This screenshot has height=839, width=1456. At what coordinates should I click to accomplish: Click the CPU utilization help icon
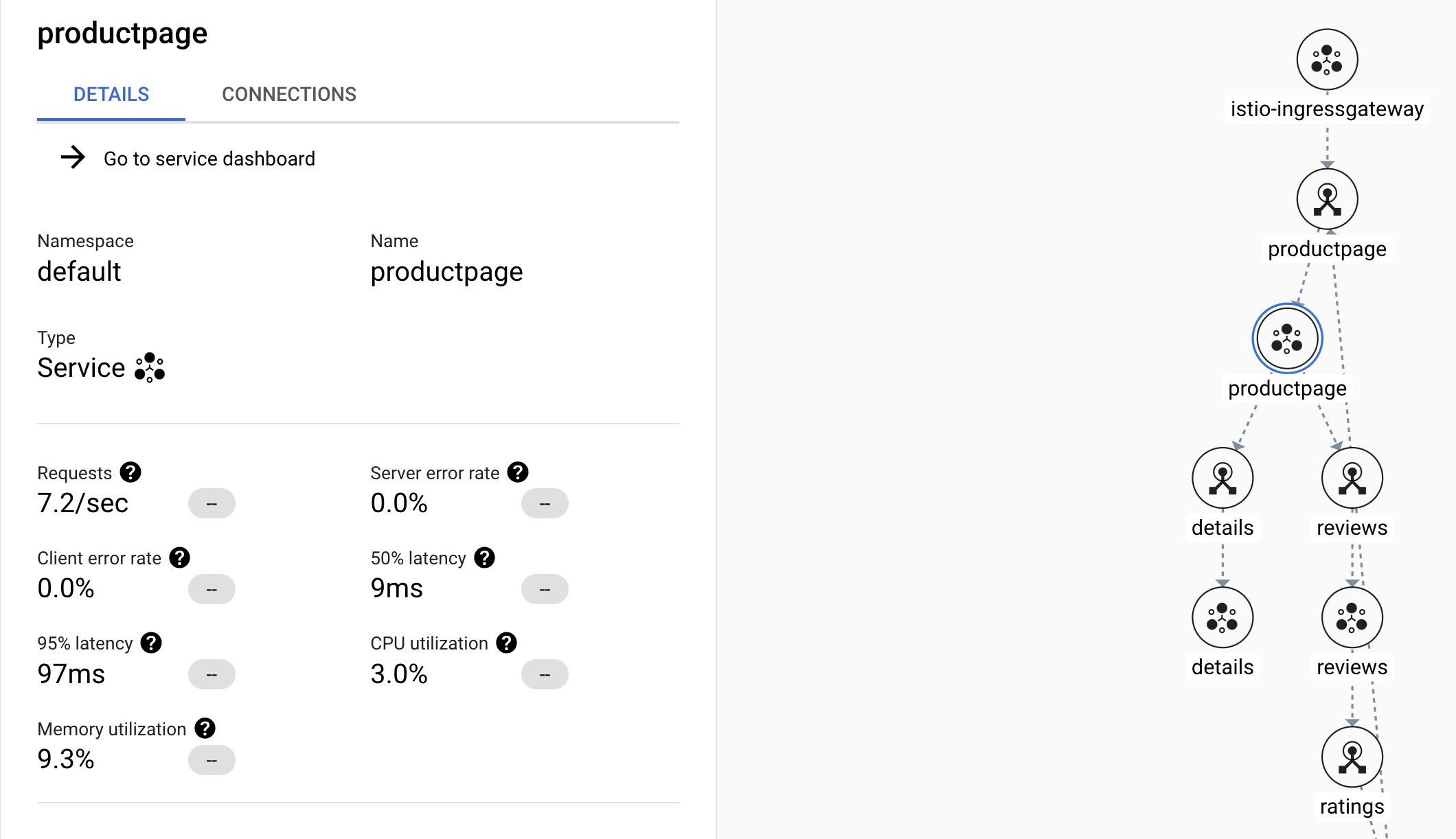pos(507,643)
